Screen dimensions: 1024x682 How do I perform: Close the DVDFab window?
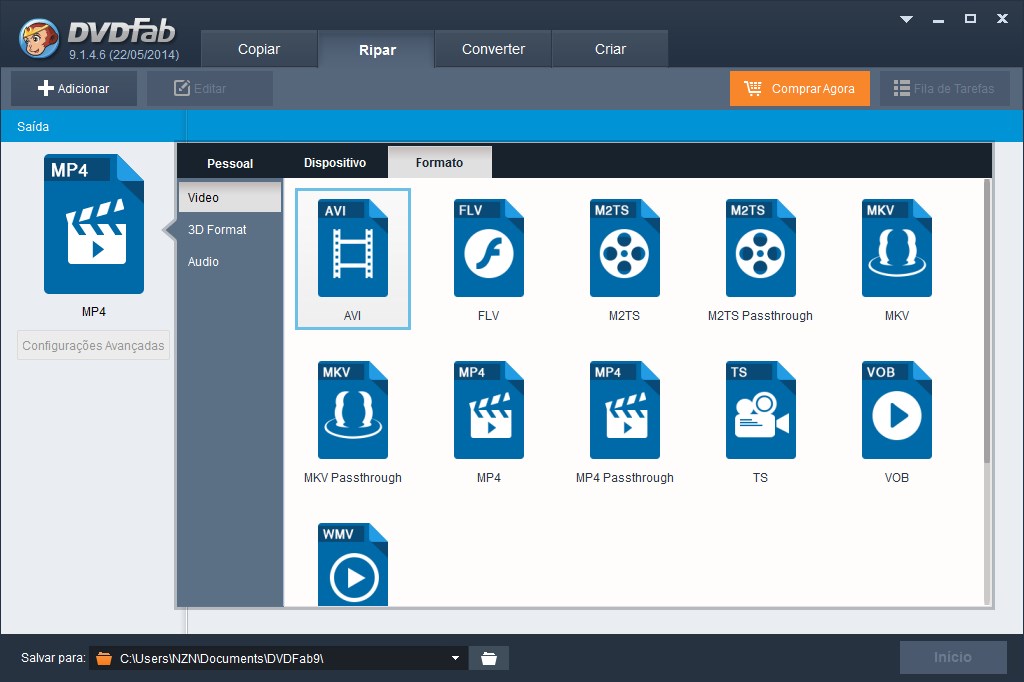(1002, 19)
